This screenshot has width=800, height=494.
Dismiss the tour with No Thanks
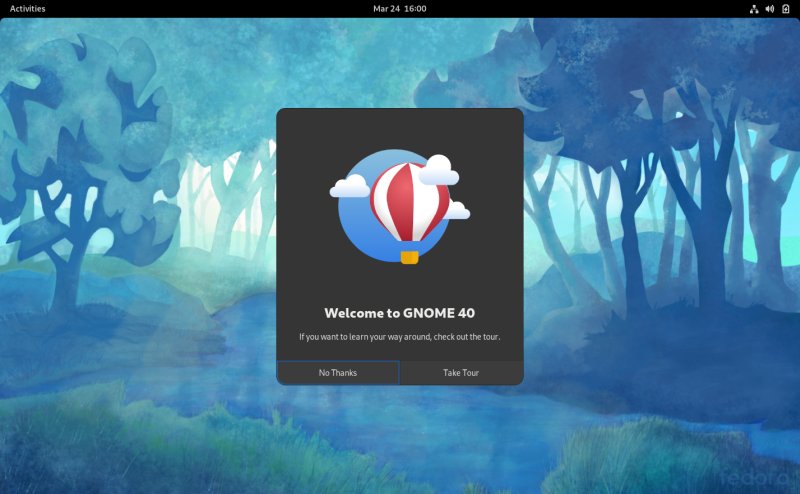pyautogui.click(x=338, y=373)
